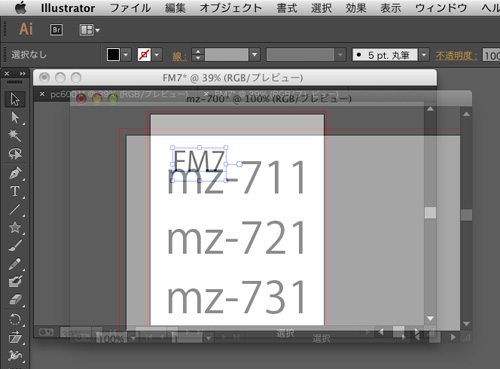Open the fill swatch dropdown arrow
The image size is (500, 369).
[x=126, y=54]
